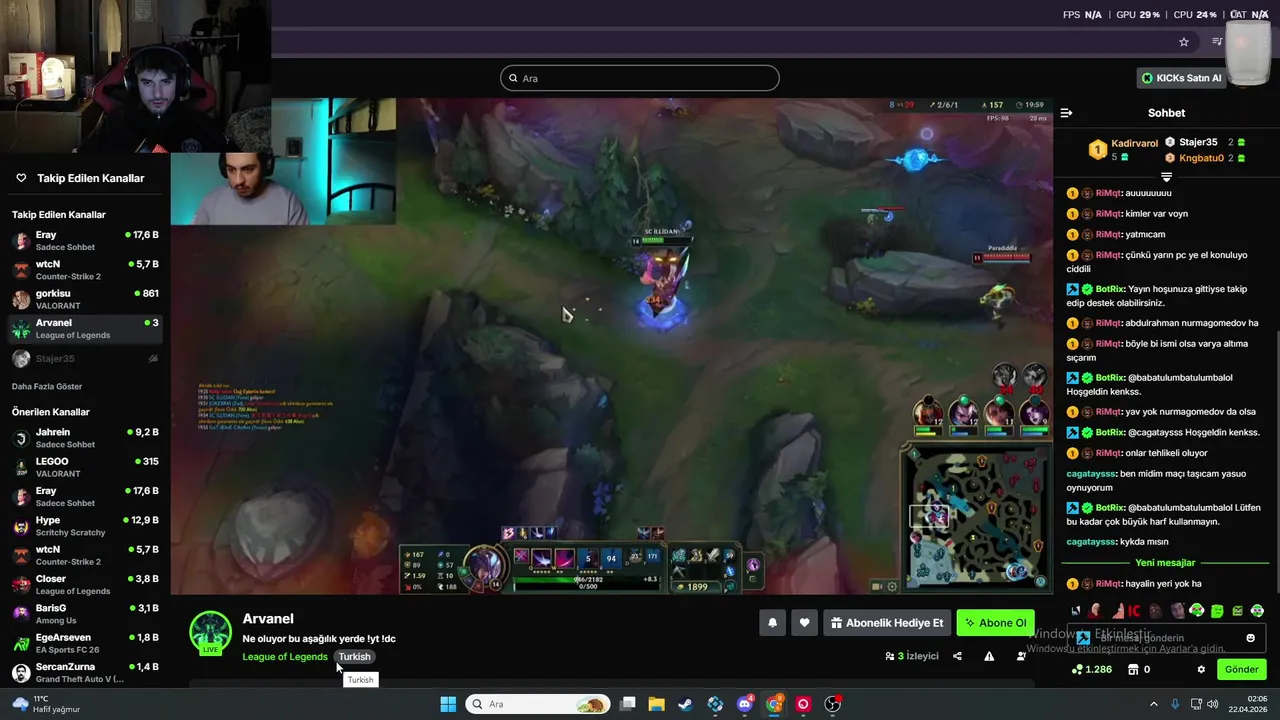The image size is (1280, 720).
Task: Open wtcN channel in Takip Edilen Kanallar
Action: coord(85,270)
